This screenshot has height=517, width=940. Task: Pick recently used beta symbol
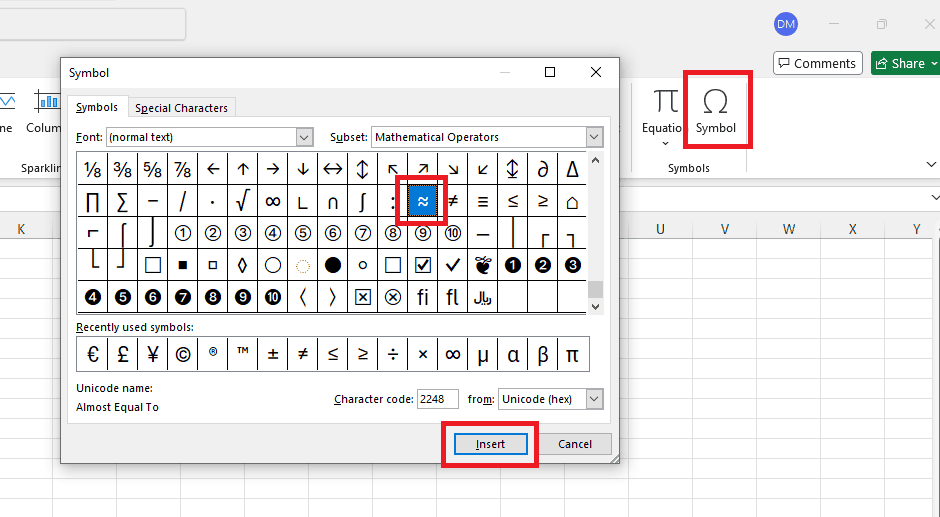543,354
